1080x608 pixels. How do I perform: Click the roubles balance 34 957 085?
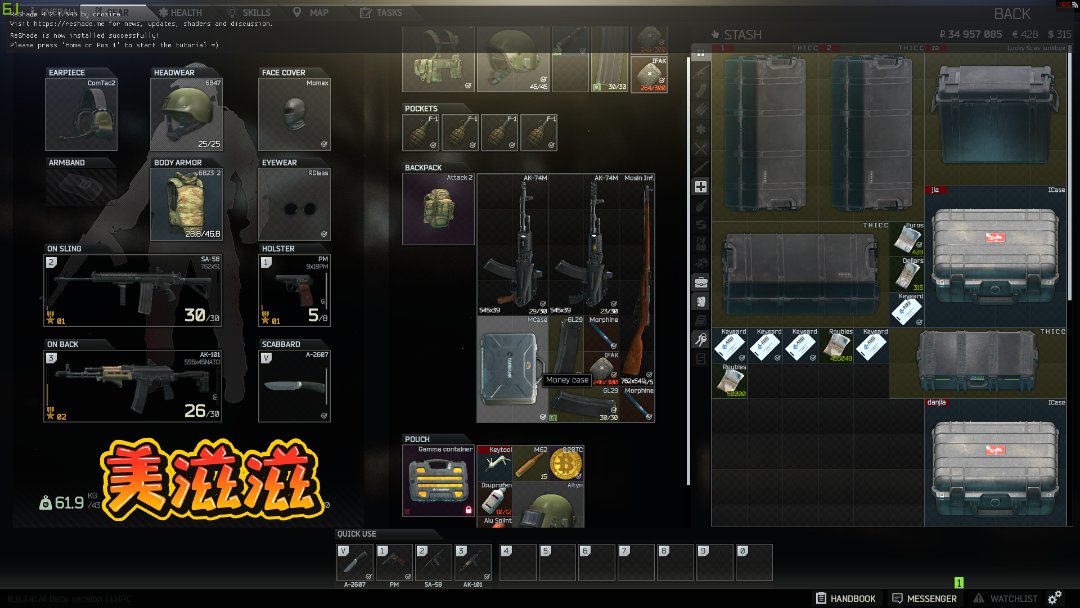pyautogui.click(x=970, y=34)
